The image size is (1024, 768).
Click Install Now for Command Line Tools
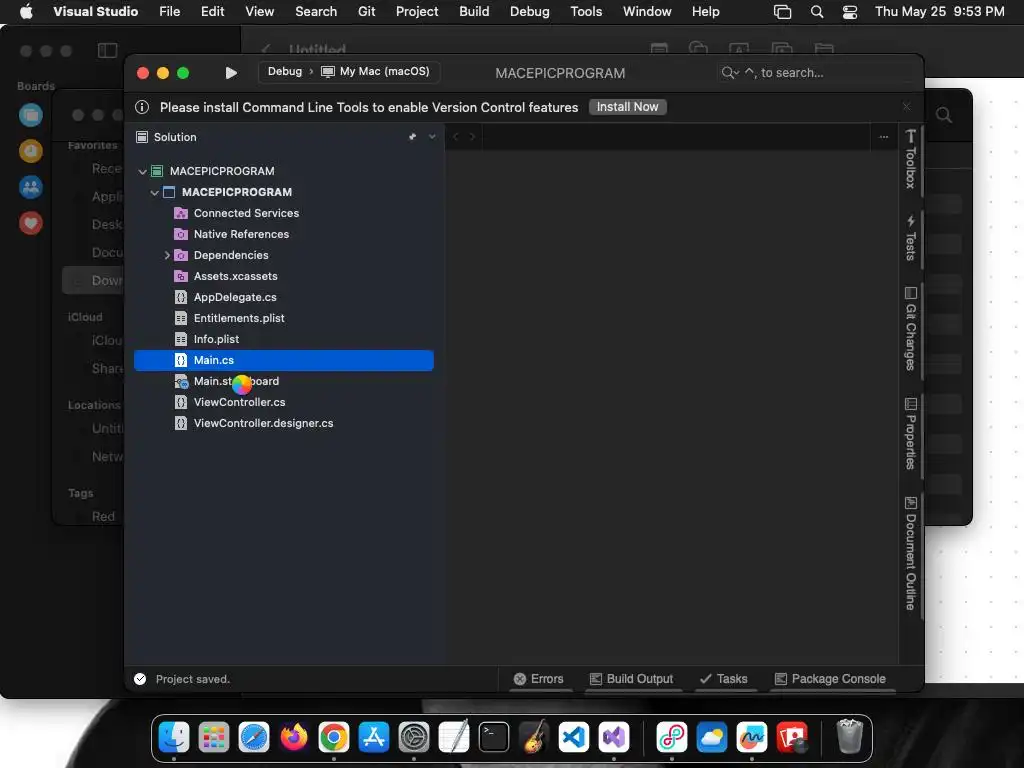click(x=628, y=107)
